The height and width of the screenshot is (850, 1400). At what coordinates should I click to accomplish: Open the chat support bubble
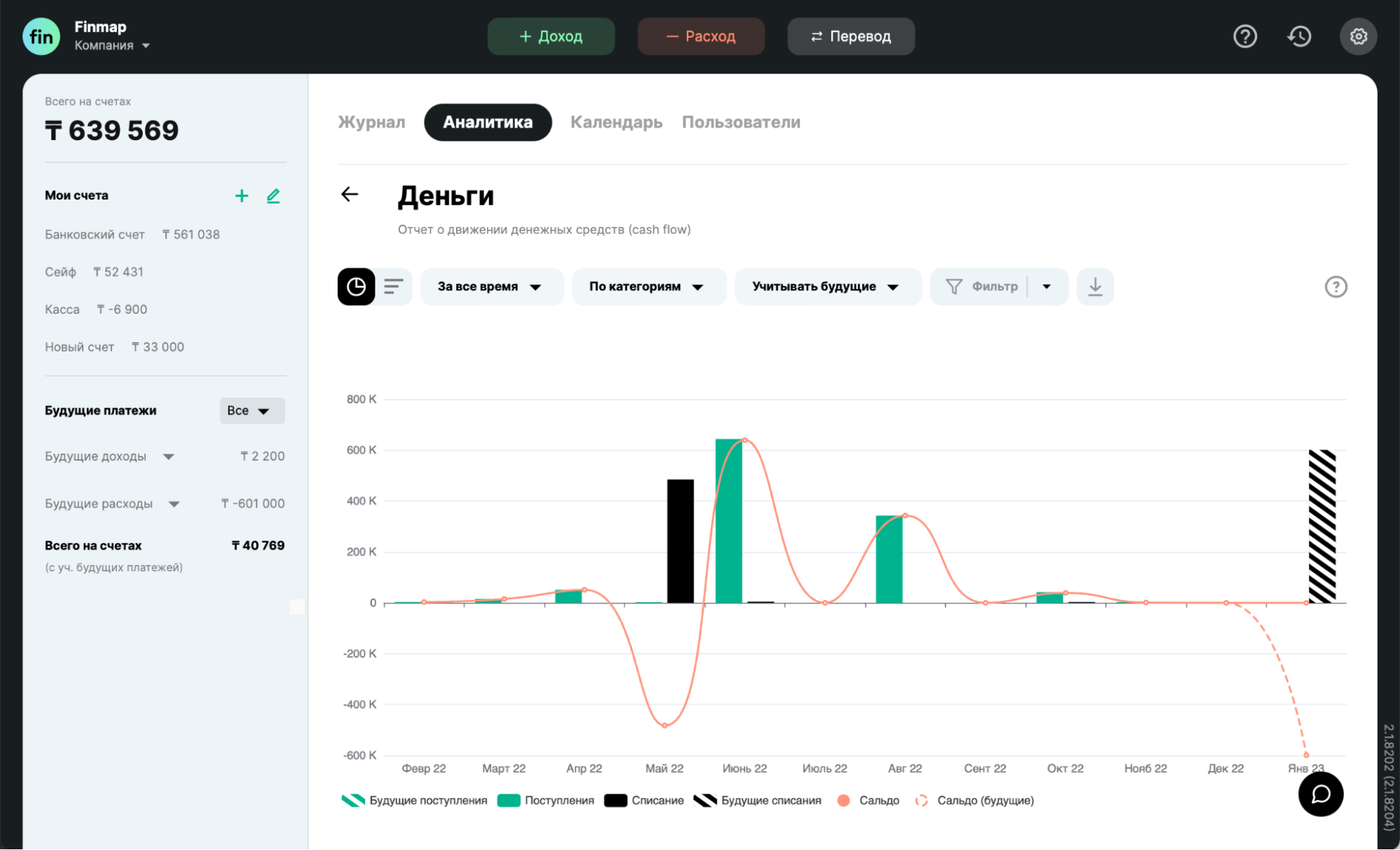1320,794
